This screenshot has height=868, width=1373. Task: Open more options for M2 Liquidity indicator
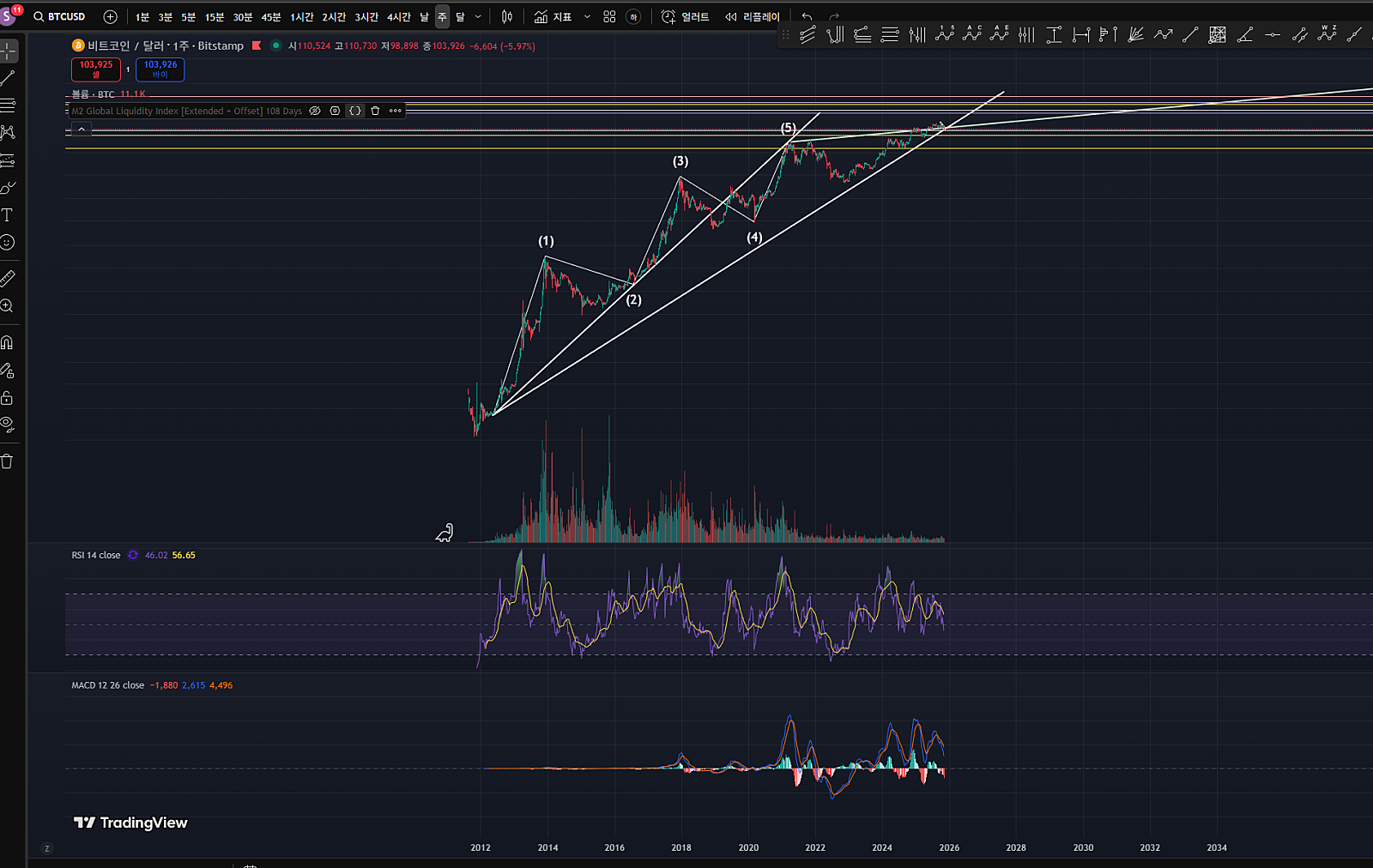tap(396, 111)
